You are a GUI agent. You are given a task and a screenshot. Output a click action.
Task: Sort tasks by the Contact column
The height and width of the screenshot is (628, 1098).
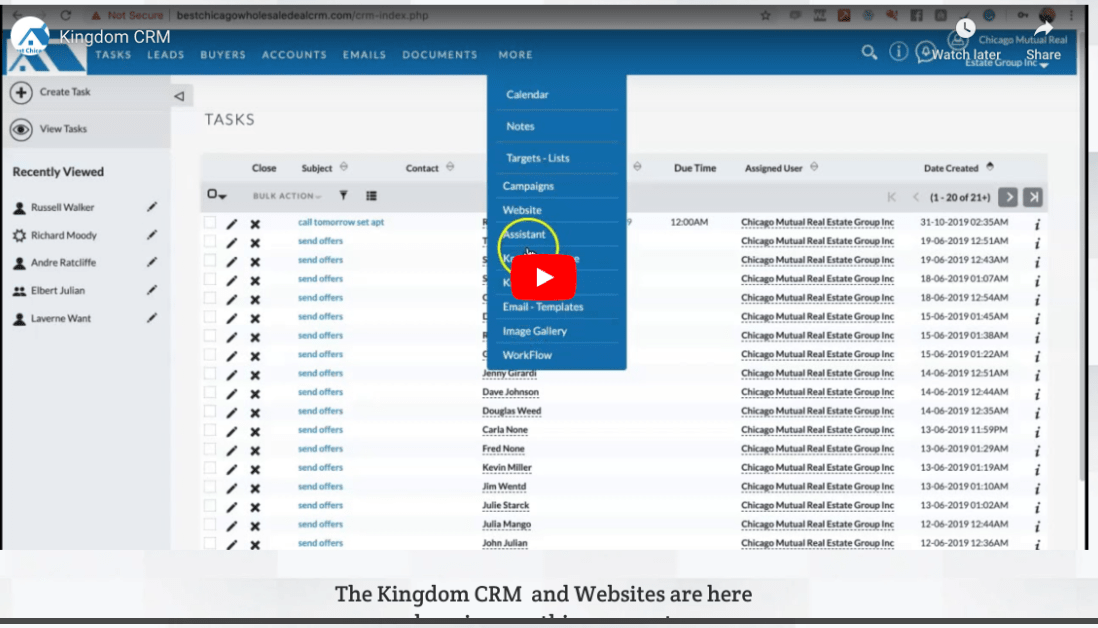click(450, 167)
